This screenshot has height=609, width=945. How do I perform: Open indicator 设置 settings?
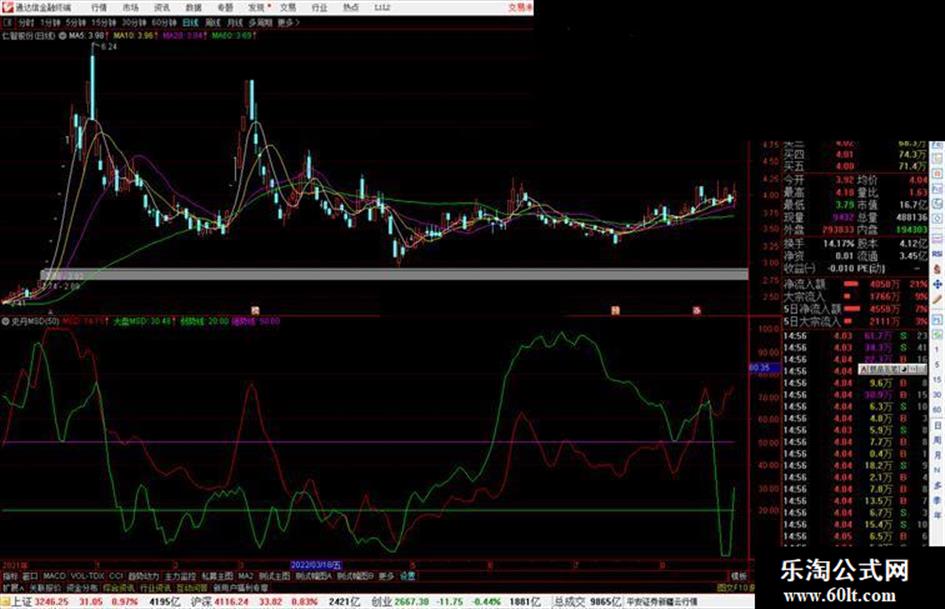click(407, 576)
